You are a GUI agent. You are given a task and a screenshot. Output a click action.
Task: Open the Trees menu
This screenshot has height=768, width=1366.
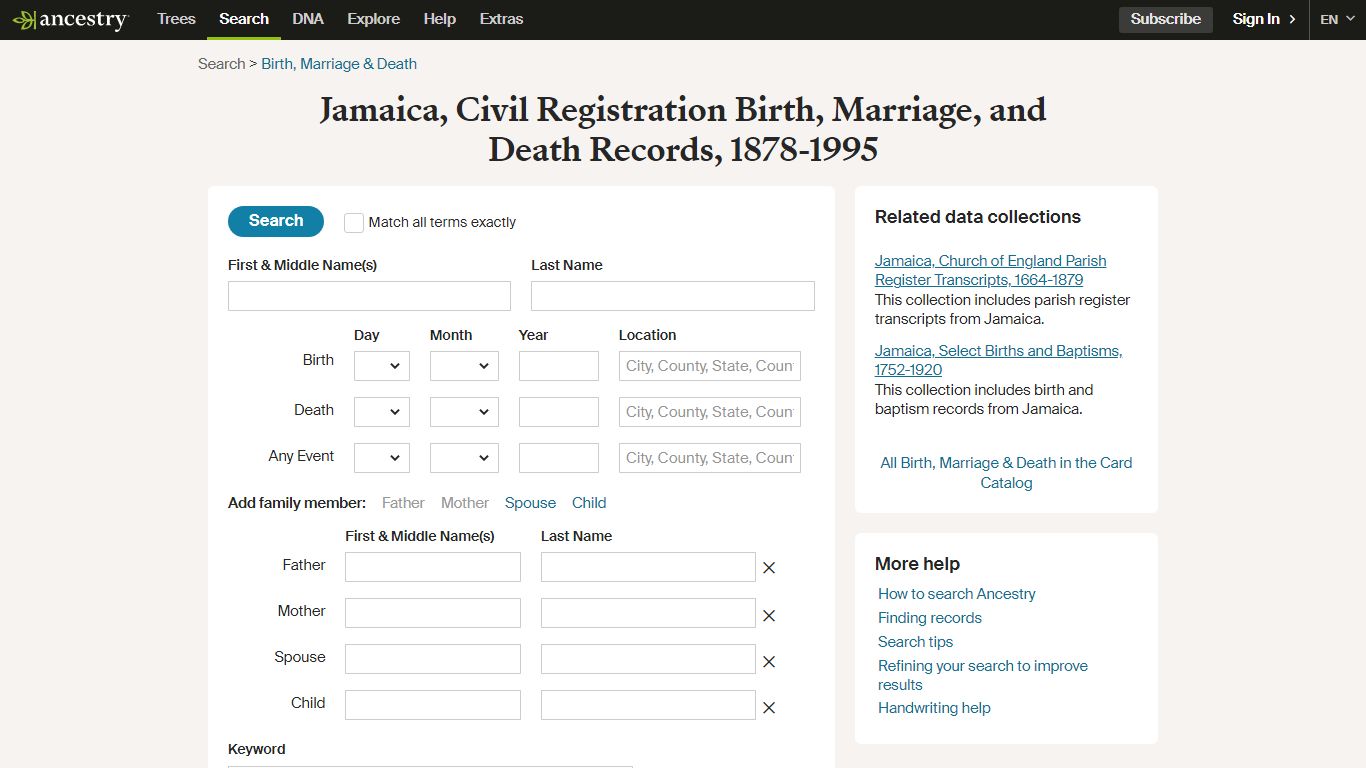(176, 19)
